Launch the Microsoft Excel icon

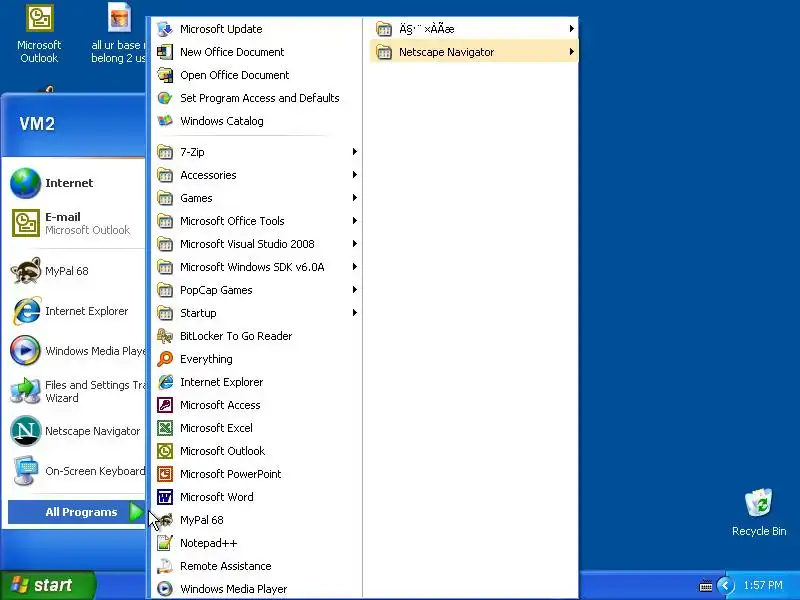tap(165, 428)
